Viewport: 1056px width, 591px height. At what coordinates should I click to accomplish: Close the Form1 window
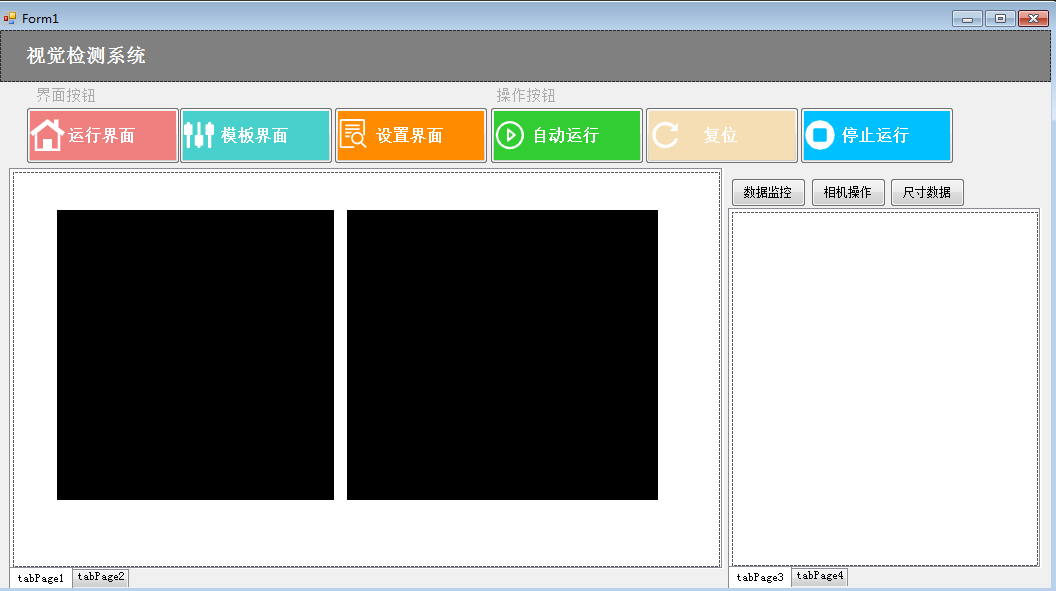(x=1033, y=19)
